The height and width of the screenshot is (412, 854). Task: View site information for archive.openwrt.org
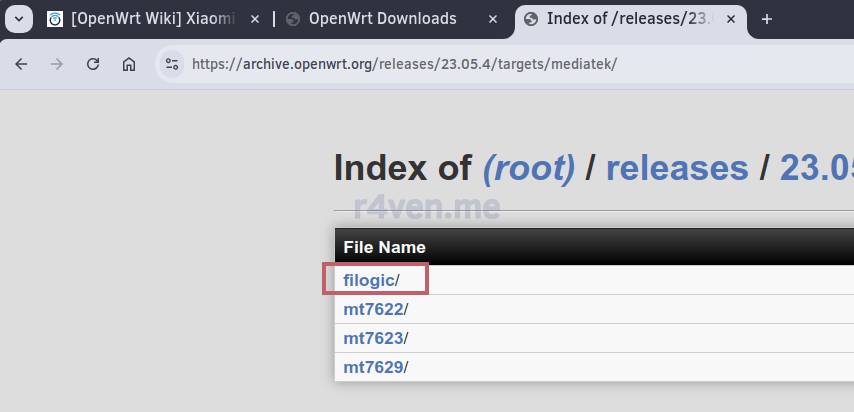(x=171, y=64)
